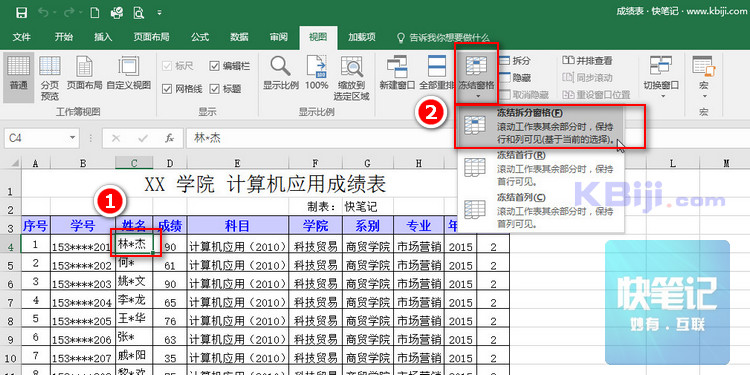
Task: Click the fx insert function icon
Action: point(169,138)
